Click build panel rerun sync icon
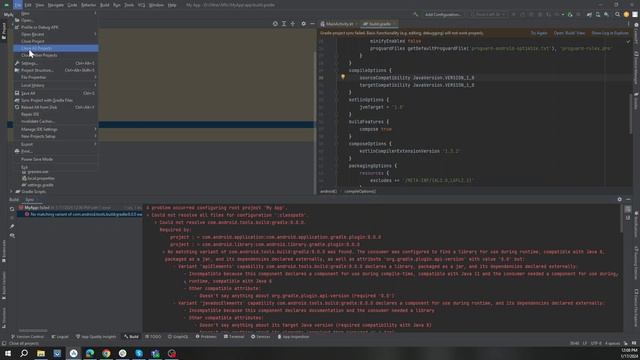 click(x=12, y=209)
